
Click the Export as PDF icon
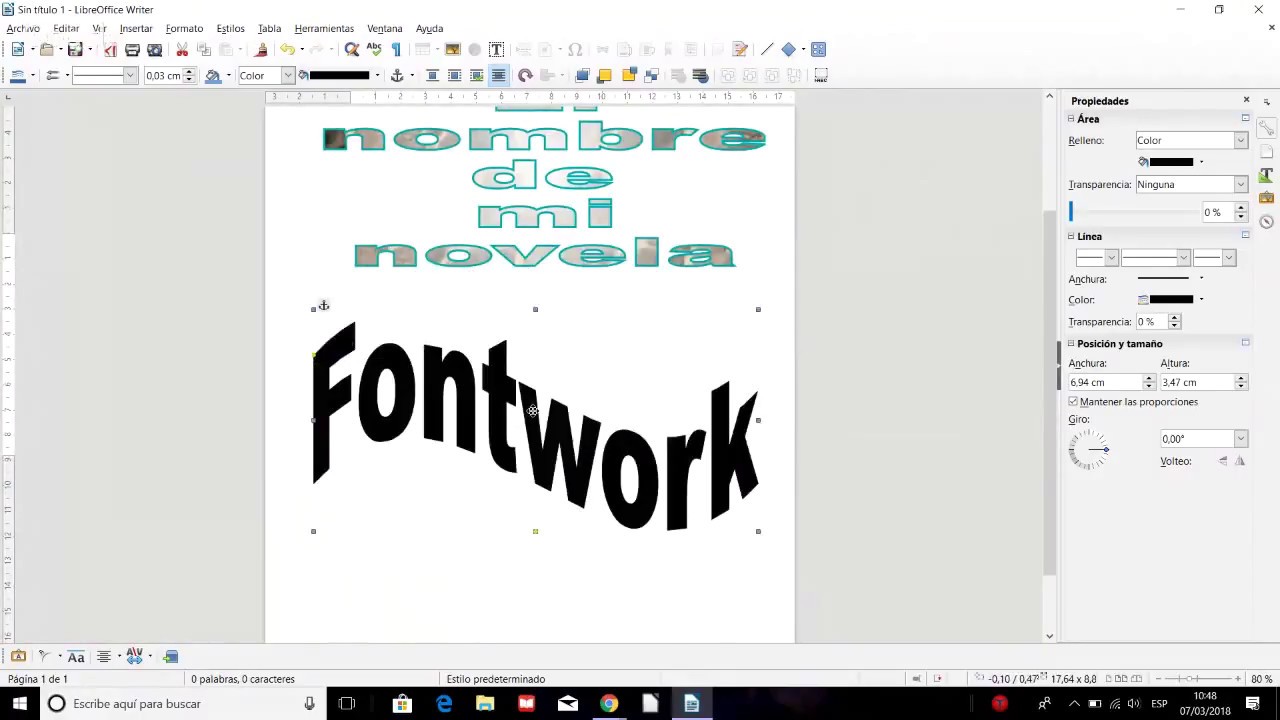pos(110,49)
